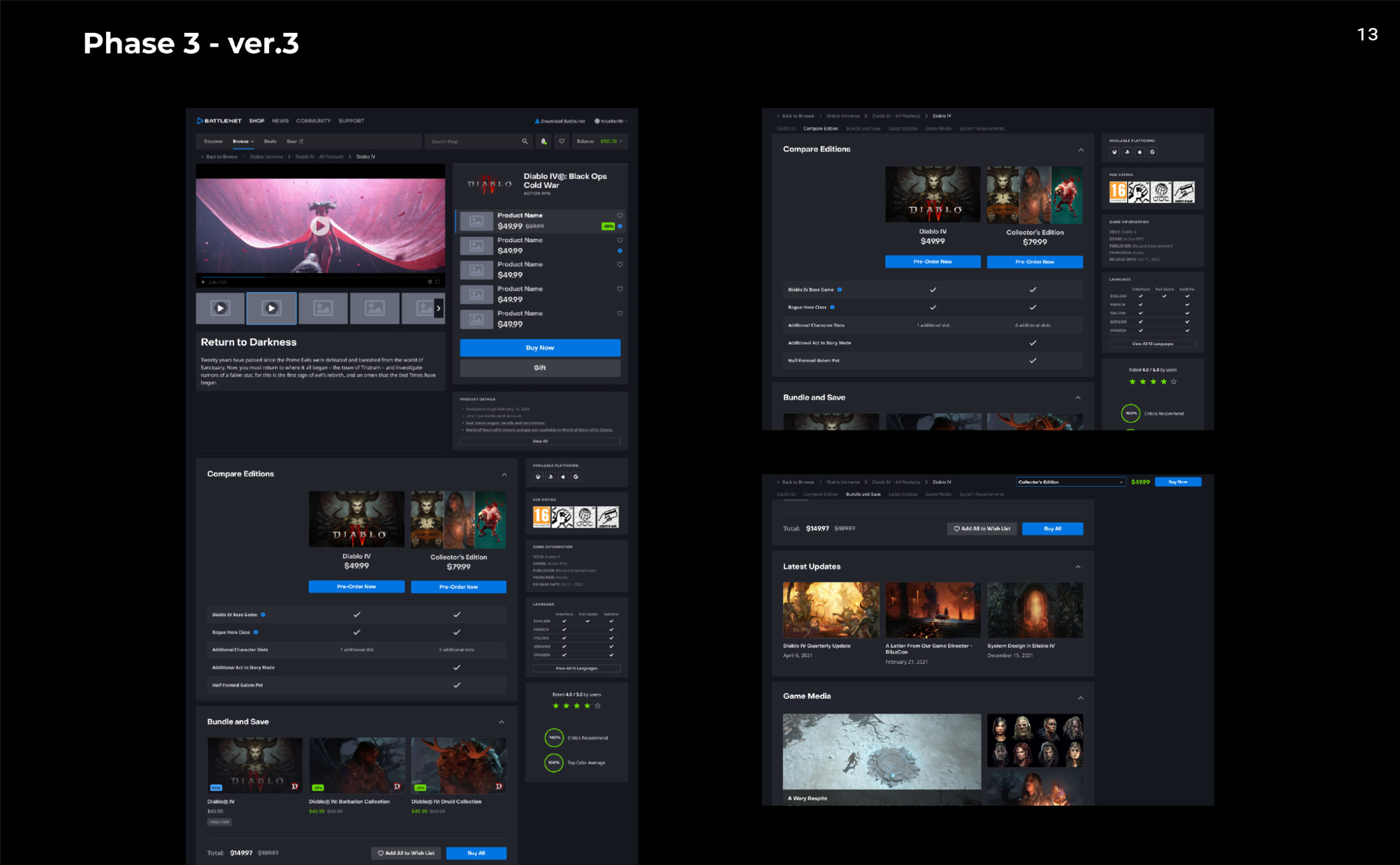The image size is (1400, 865).
Task: Open the COMMUNITY menu item
Action: pos(313,121)
